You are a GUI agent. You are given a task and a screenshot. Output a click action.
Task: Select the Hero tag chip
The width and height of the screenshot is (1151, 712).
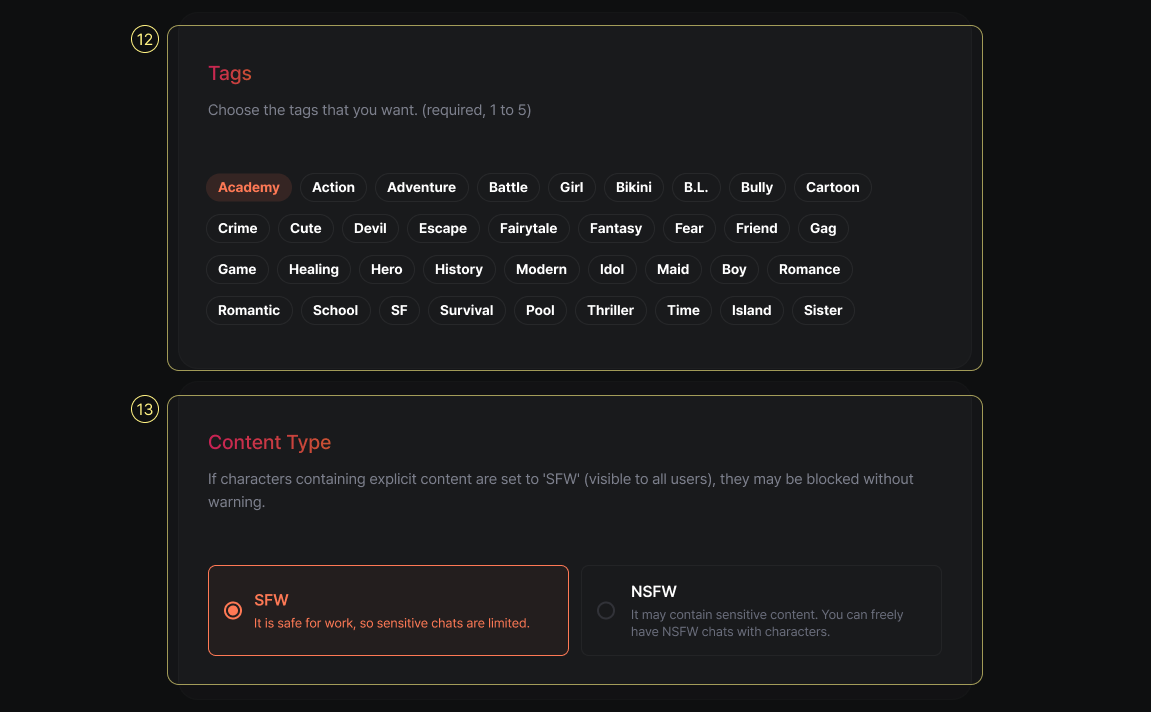pyautogui.click(x=386, y=269)
